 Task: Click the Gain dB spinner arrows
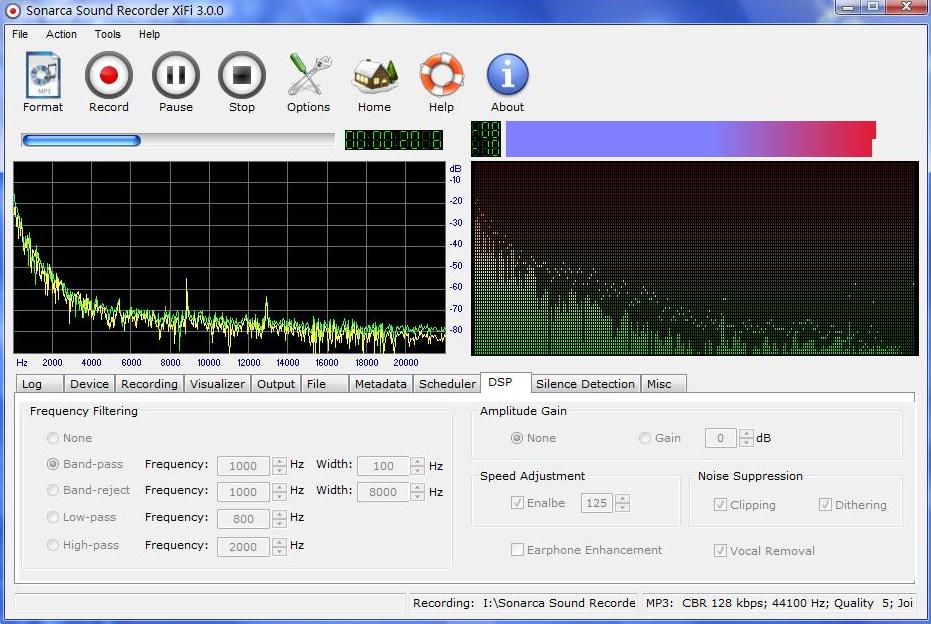(x=746, y=438)
